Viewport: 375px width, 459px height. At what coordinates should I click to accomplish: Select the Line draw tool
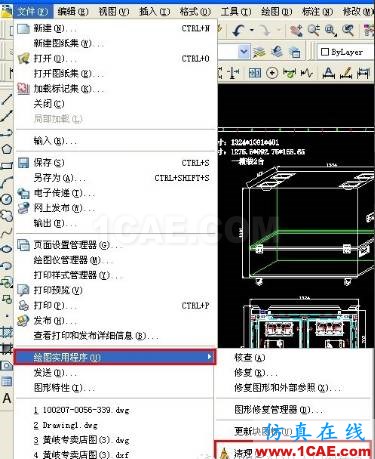pos(7,99)
